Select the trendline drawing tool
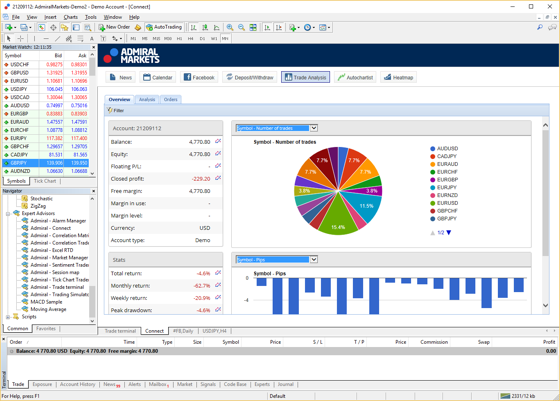The image size is (560, 401). point(57,38)
